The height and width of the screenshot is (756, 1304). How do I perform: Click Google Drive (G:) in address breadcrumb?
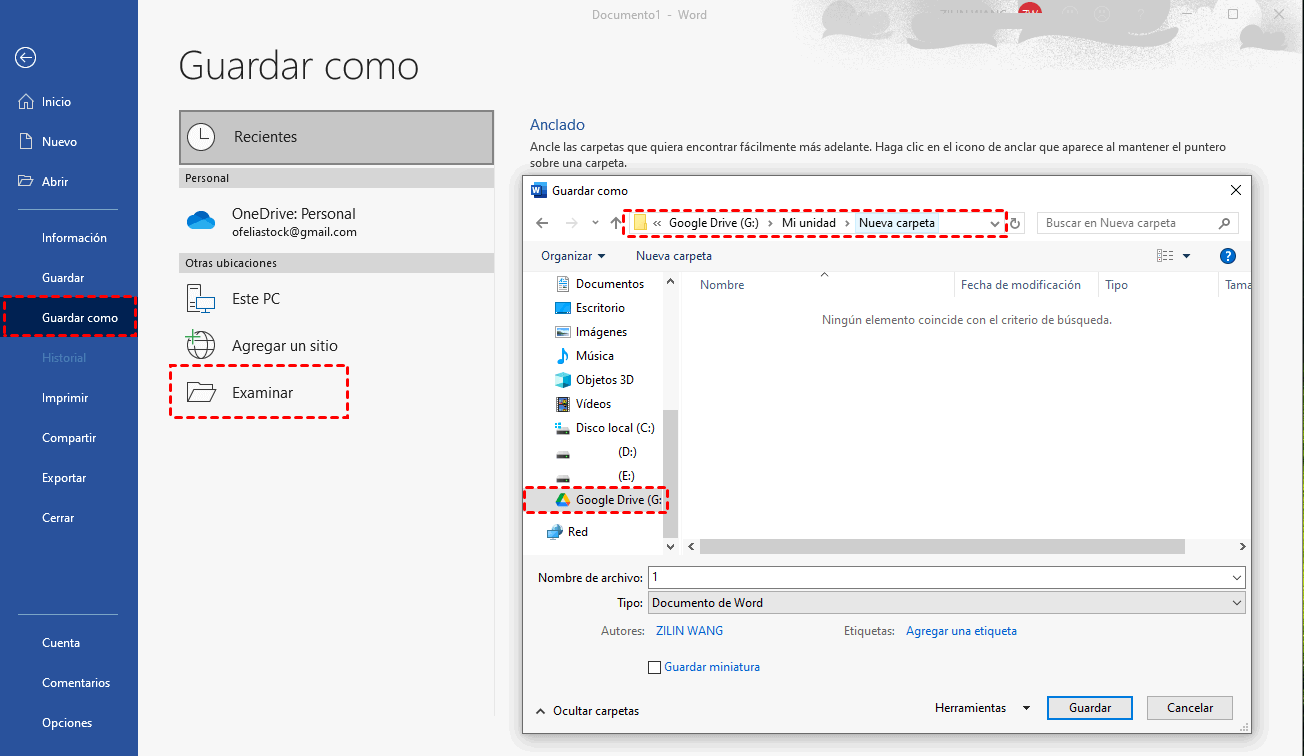pos(714,223)
